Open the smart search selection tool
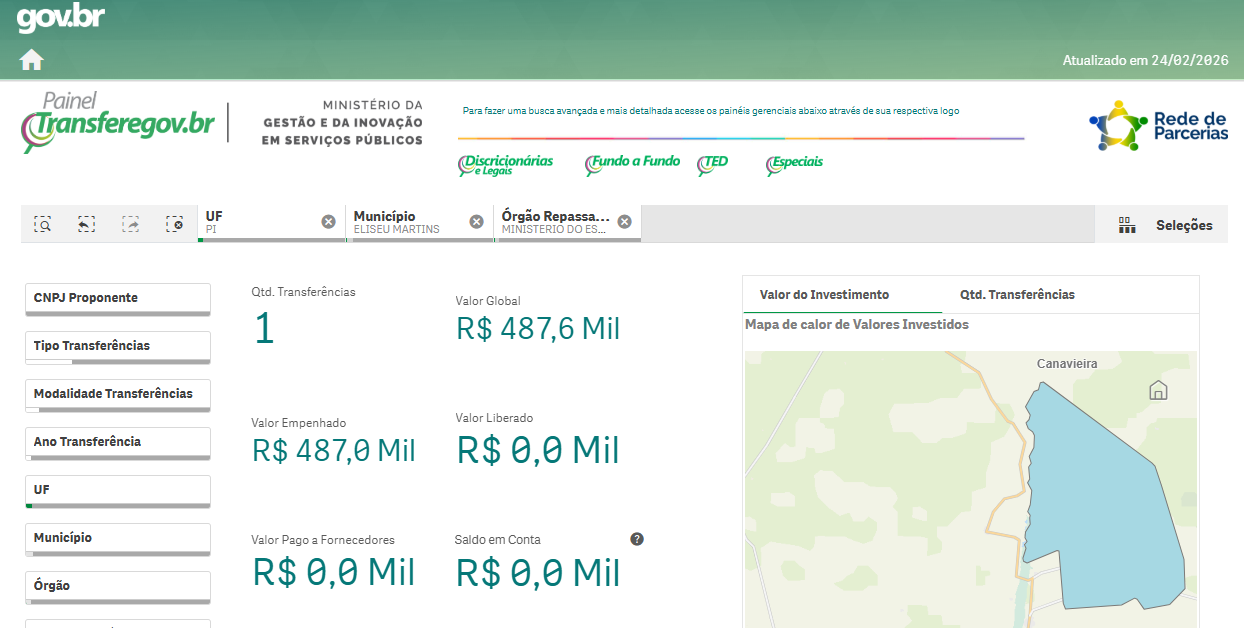 pyautogui.click(x=42, y=224)
